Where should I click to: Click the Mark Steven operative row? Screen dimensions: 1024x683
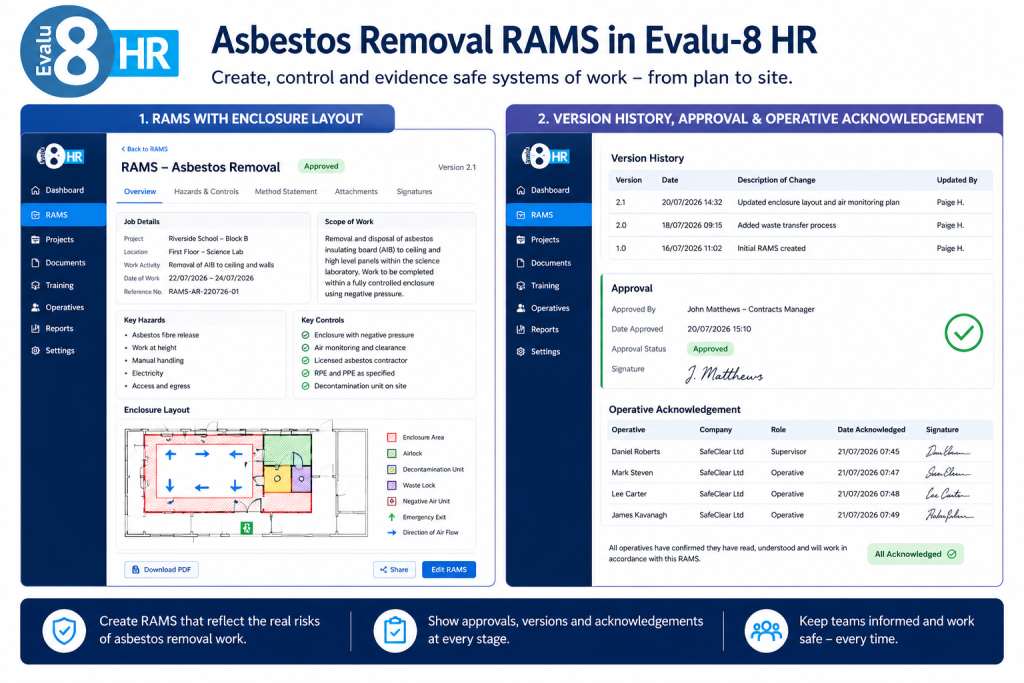tap(801, 473)
